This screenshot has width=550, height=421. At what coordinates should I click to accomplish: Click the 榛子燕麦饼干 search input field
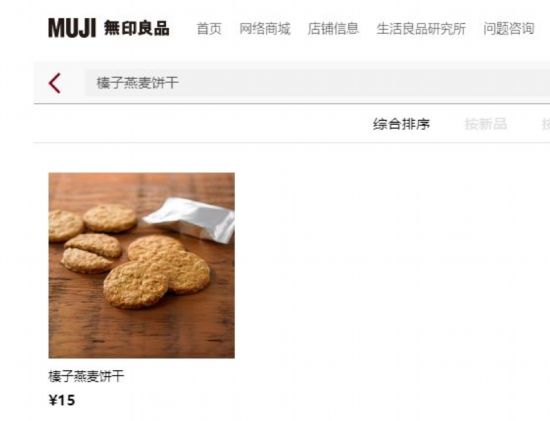pyautogui.click(x=318, y=83)
